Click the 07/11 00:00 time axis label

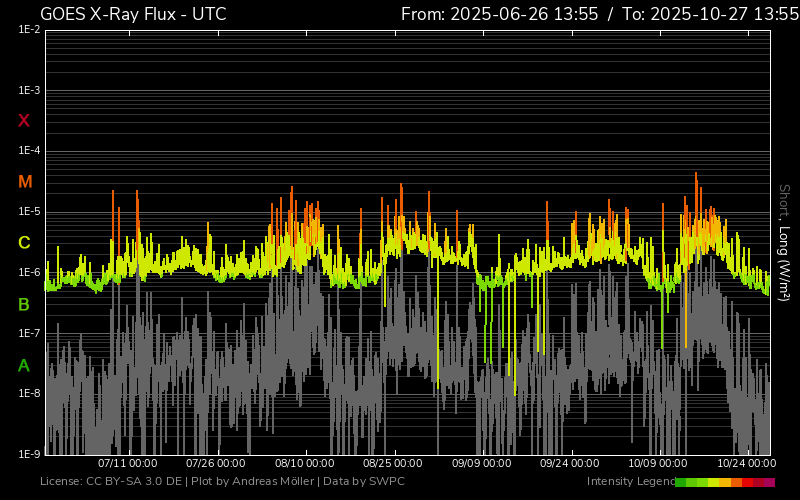[127, 464]
